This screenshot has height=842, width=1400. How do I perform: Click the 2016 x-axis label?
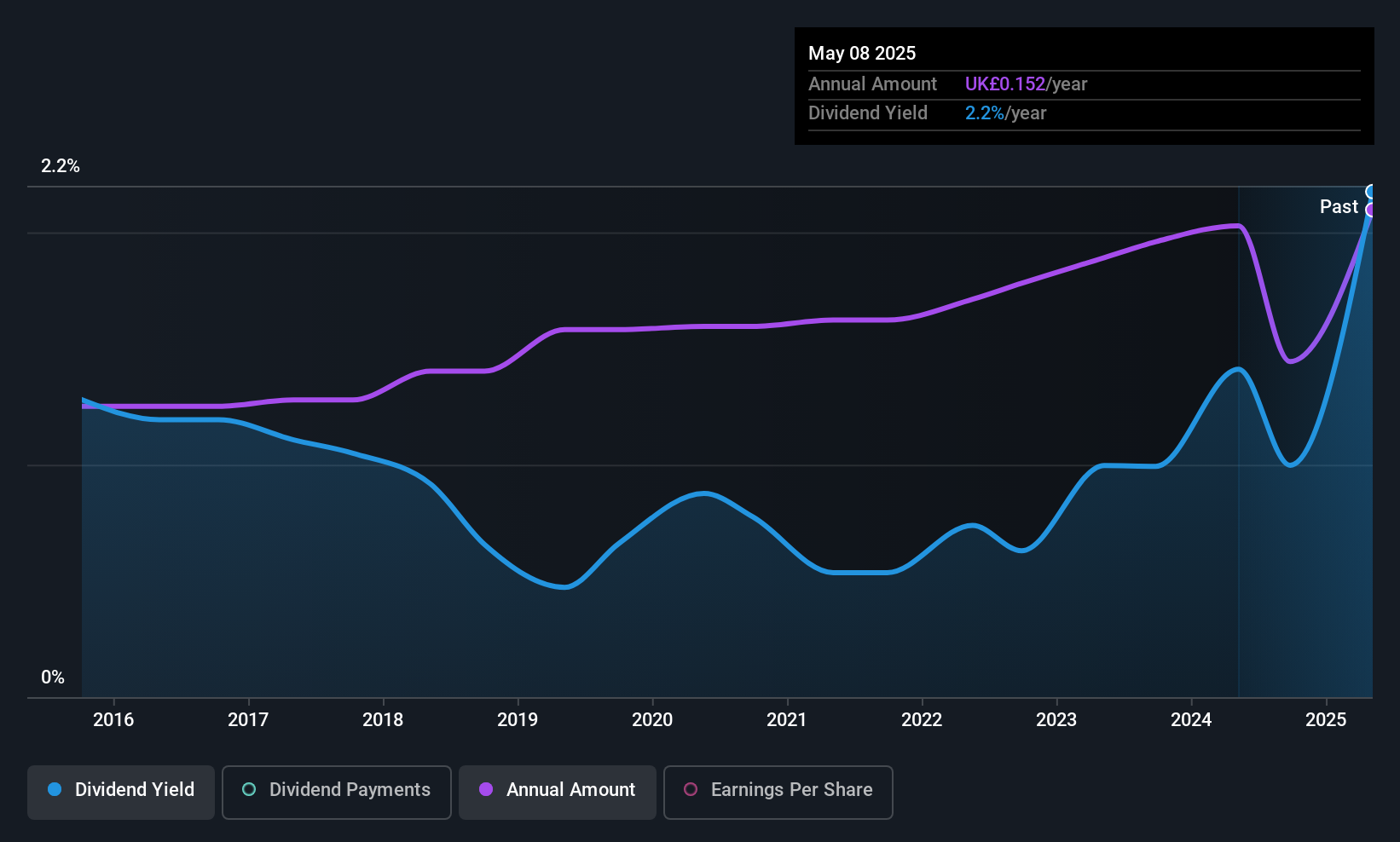[113, 720]
